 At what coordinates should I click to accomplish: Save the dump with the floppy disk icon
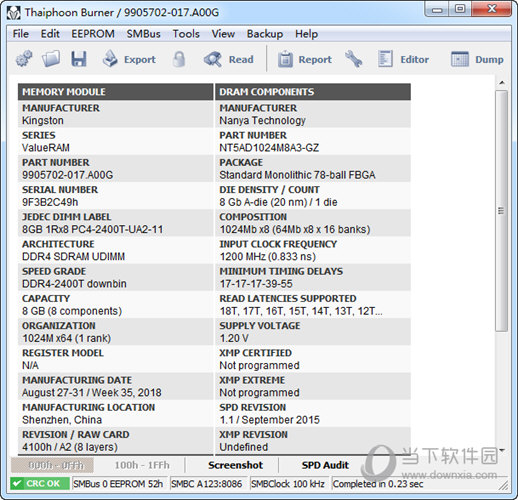[x=79, y=59]
